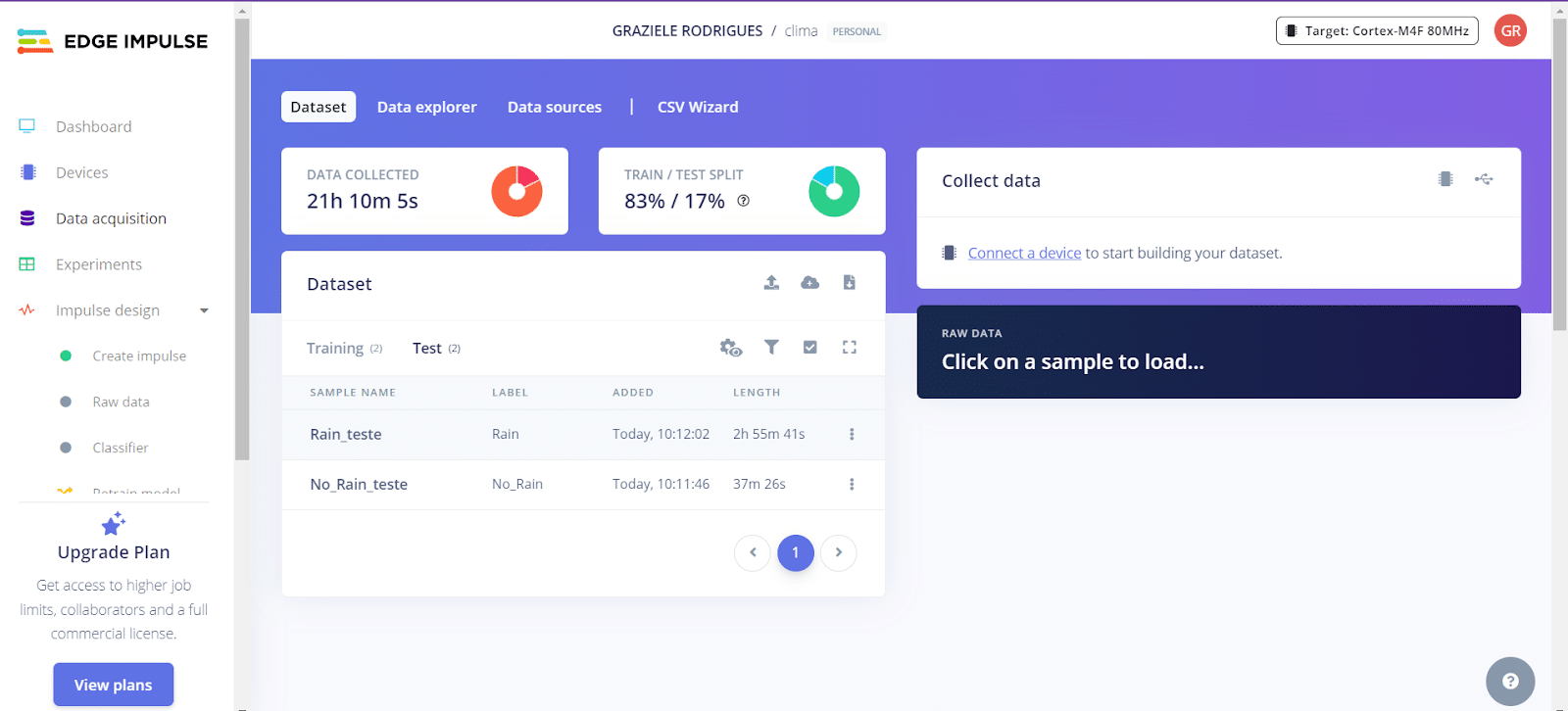Open the cloud add data icon
Image resolution: width=1568 pixels, height=711 pixels.
809,283
